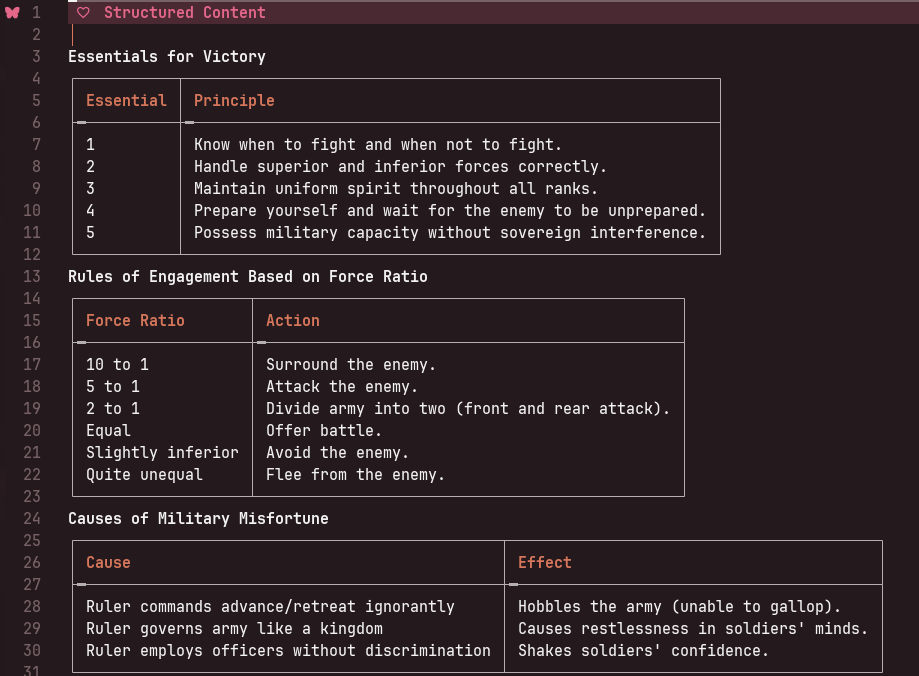This screenshot has height=676, width=919.
Task: Click line number 13 in the gutter
Action: [x=31, y=277]
